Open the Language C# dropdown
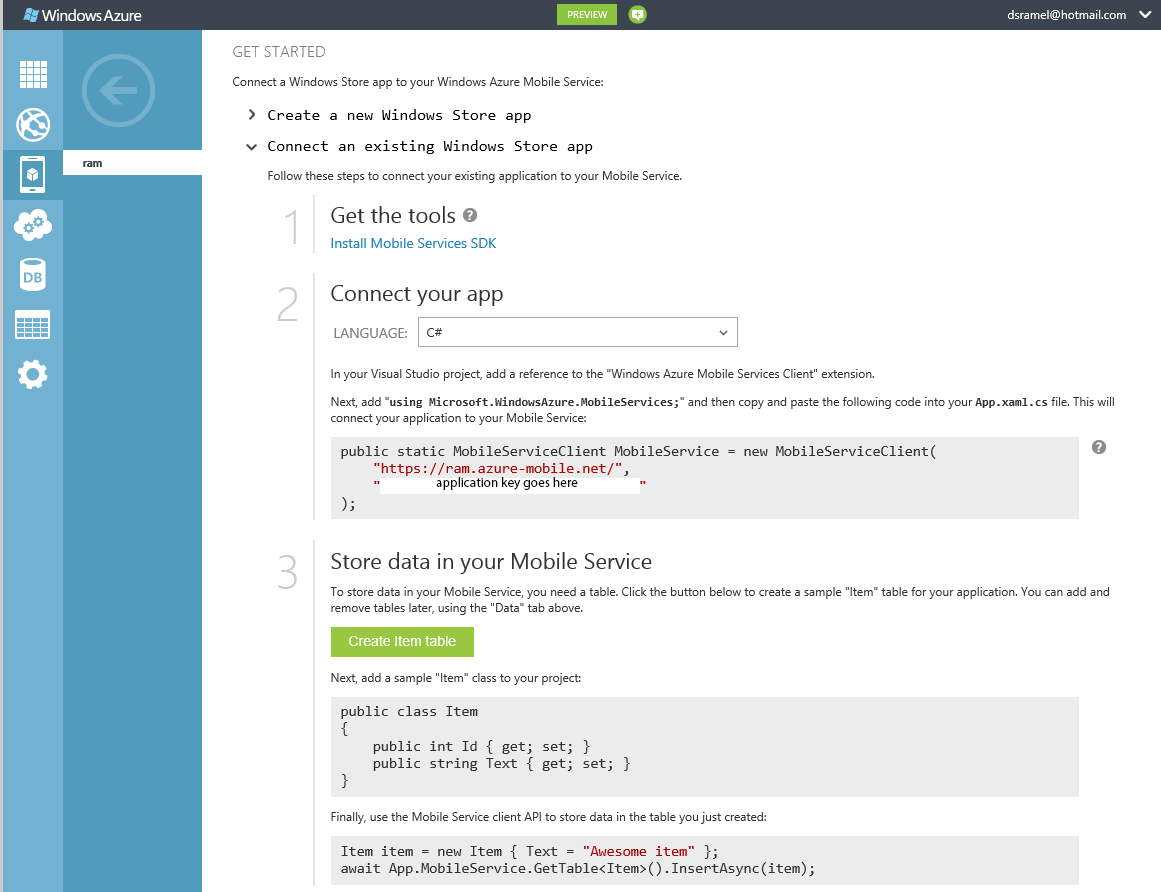This screenshot has width=1161, height=892. (577, 332)
